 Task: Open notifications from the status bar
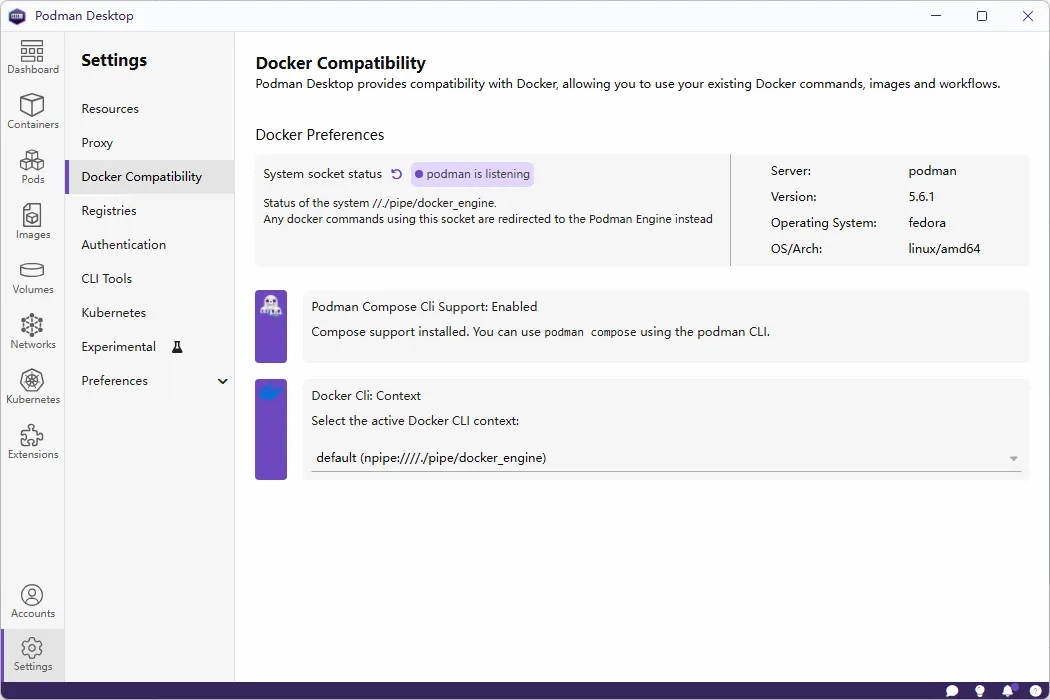(x=1008, y=690)
